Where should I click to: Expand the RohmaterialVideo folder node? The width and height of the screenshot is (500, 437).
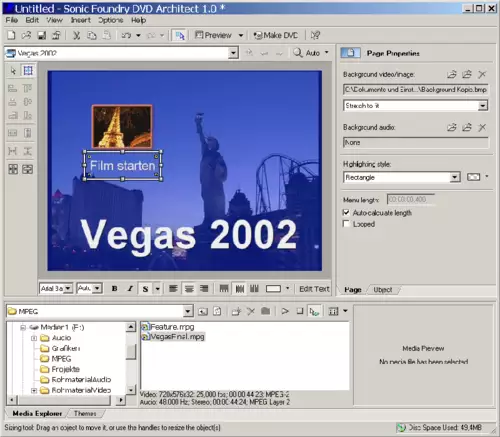[34, 390]
